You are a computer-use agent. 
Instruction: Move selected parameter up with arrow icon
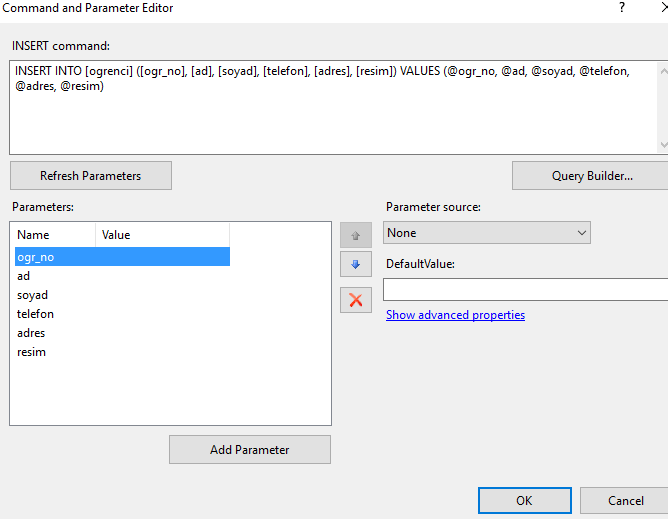pos(356,235)
